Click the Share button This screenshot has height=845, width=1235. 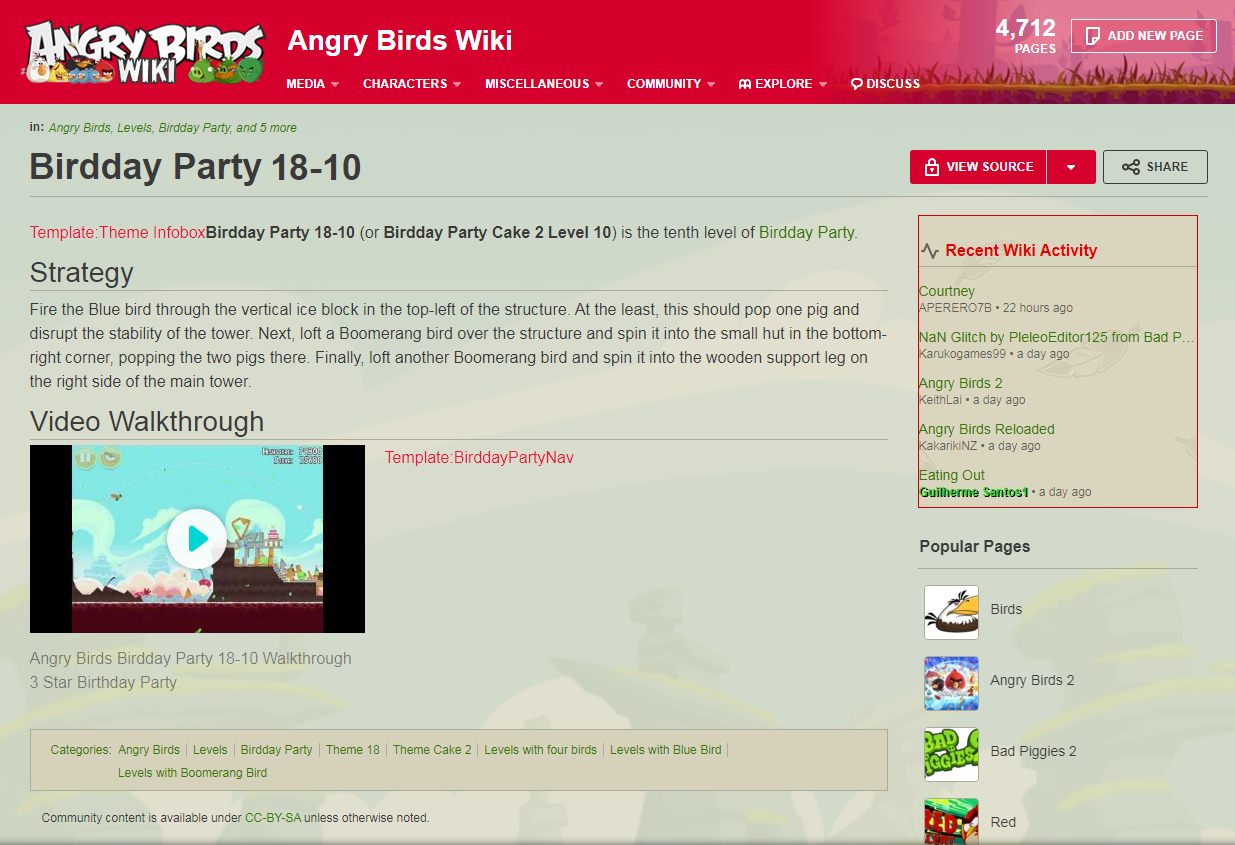pyautogui.click(x=1155, y=167)
